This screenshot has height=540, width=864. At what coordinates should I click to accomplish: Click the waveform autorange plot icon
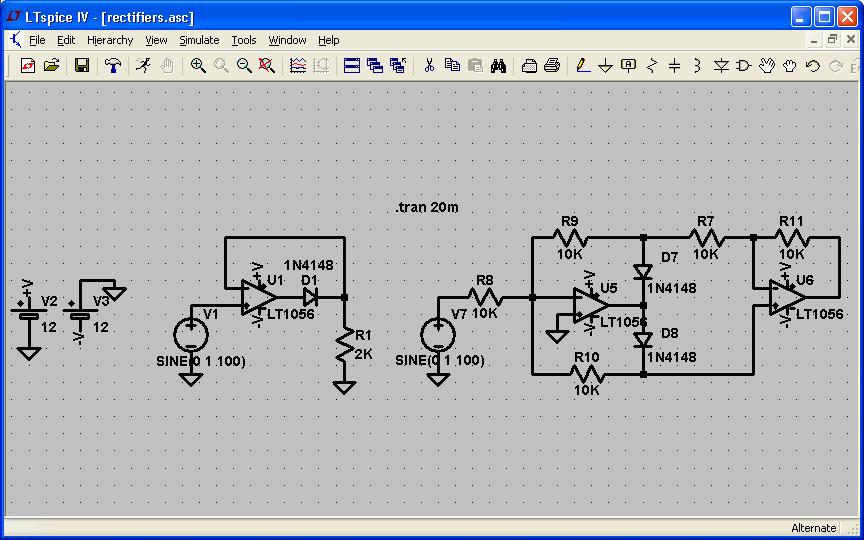click(298, 66)
